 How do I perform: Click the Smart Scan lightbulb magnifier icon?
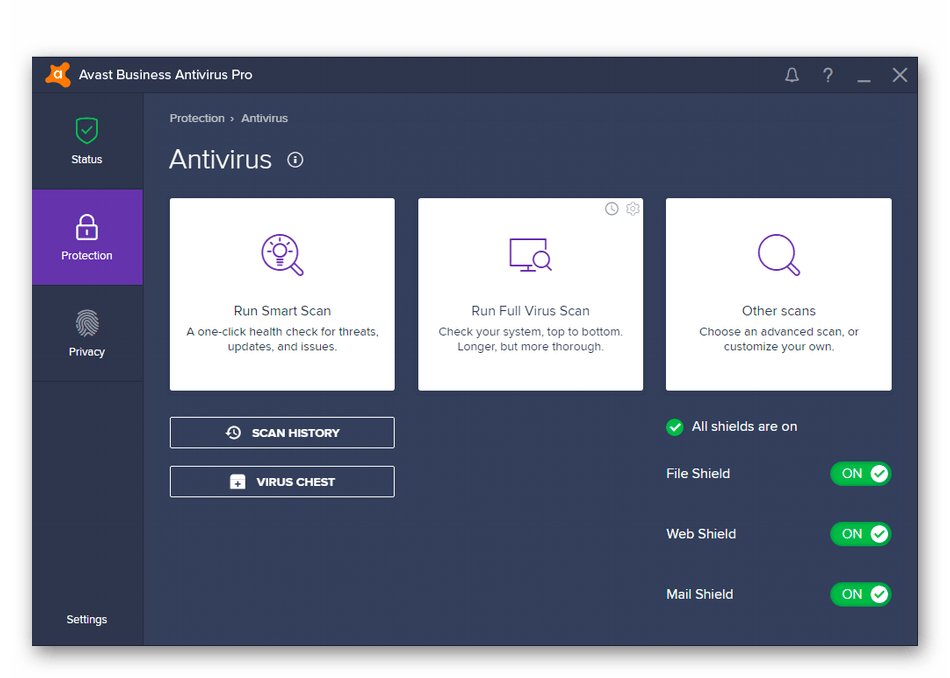tap(282, 254)
